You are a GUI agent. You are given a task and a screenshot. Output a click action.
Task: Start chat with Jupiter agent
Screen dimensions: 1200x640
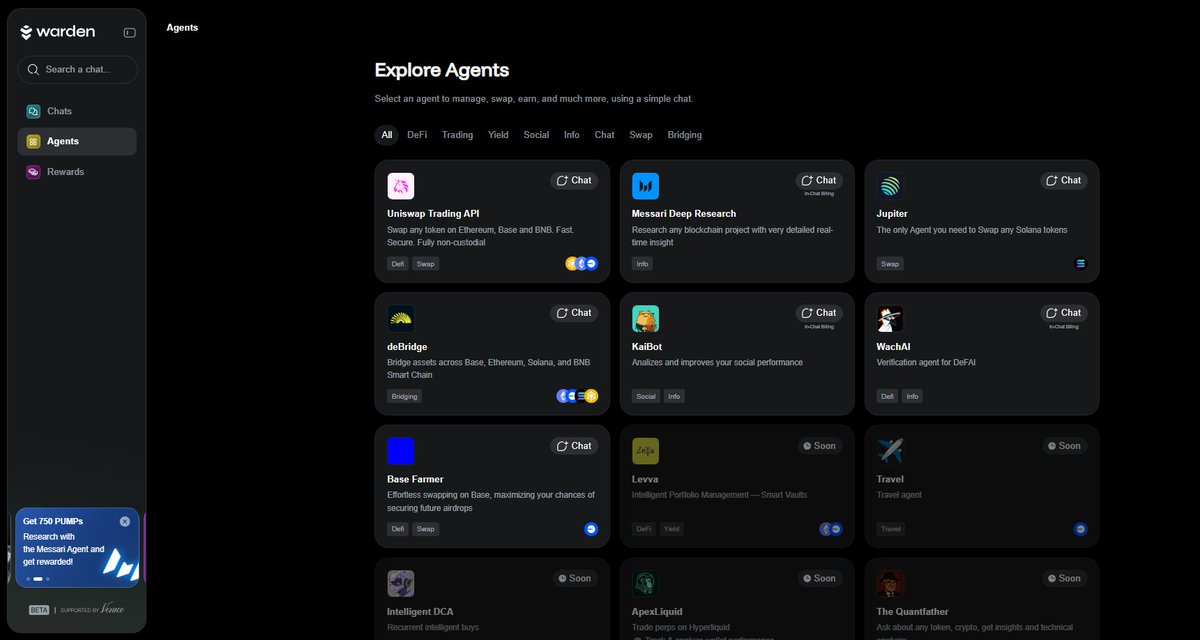[x=1064, y=181]
